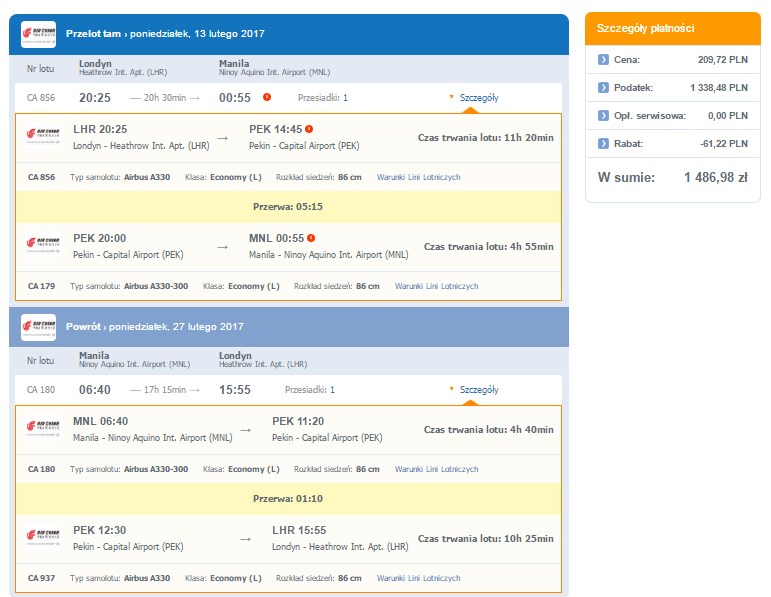Click blue arrow icon next to Opł. serwisowa
This screenshot has height=597, width=771.
pos(603,116)
